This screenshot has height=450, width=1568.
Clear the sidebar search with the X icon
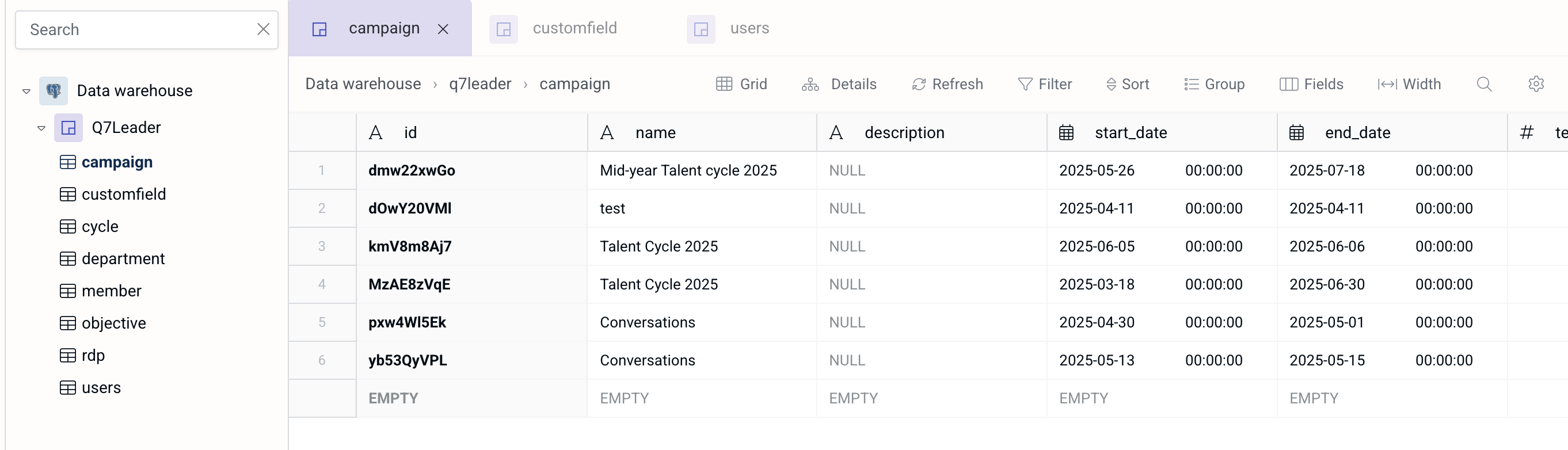click(263, 29)
